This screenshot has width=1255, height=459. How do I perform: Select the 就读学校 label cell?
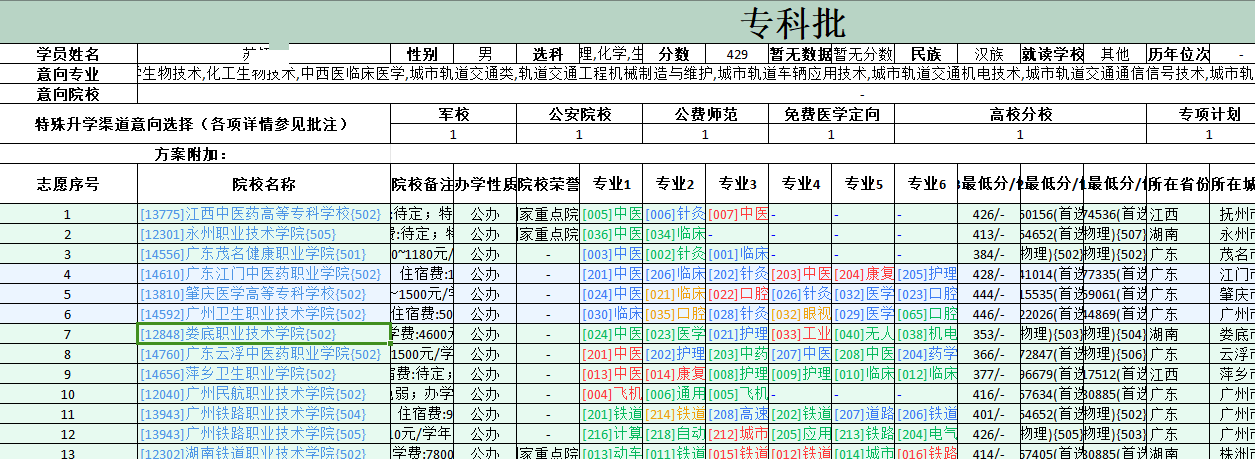[x=1052, y=54]
